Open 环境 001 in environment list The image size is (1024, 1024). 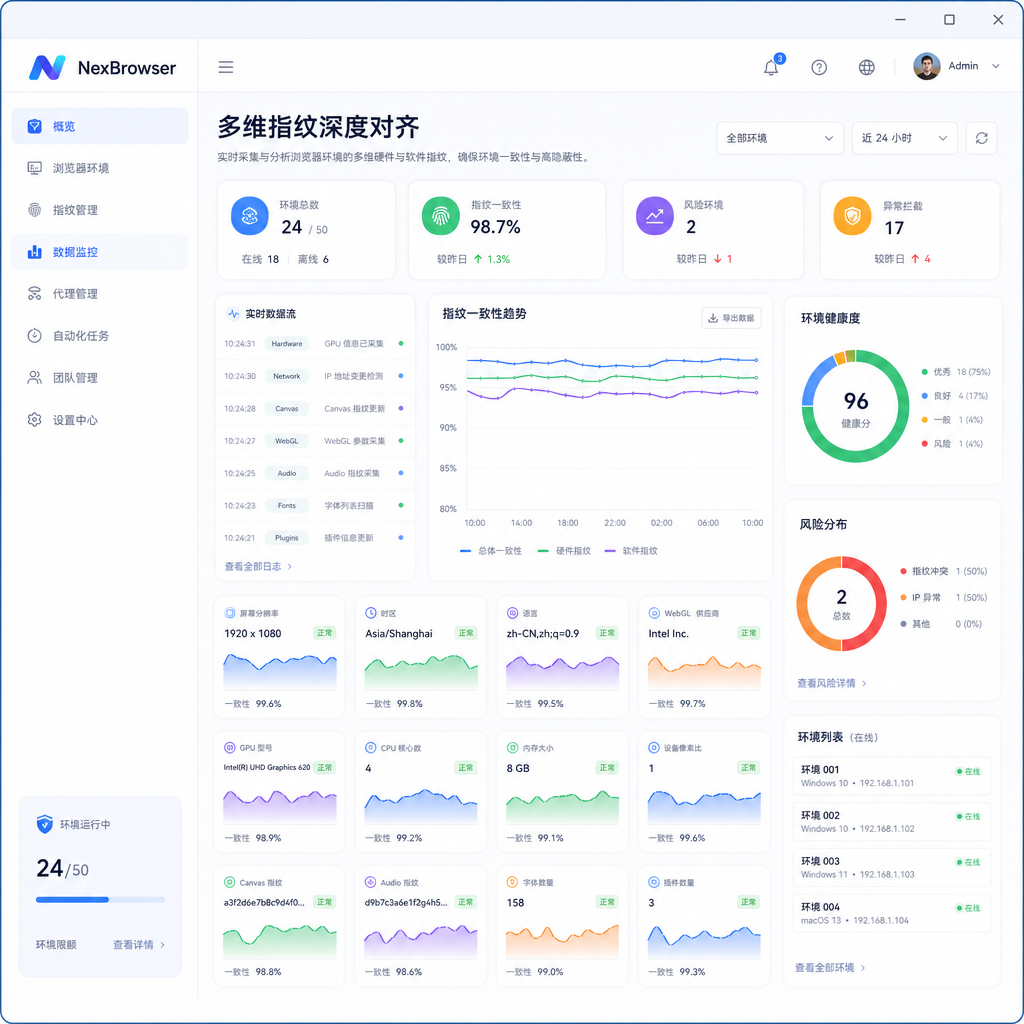pos(892,776)
